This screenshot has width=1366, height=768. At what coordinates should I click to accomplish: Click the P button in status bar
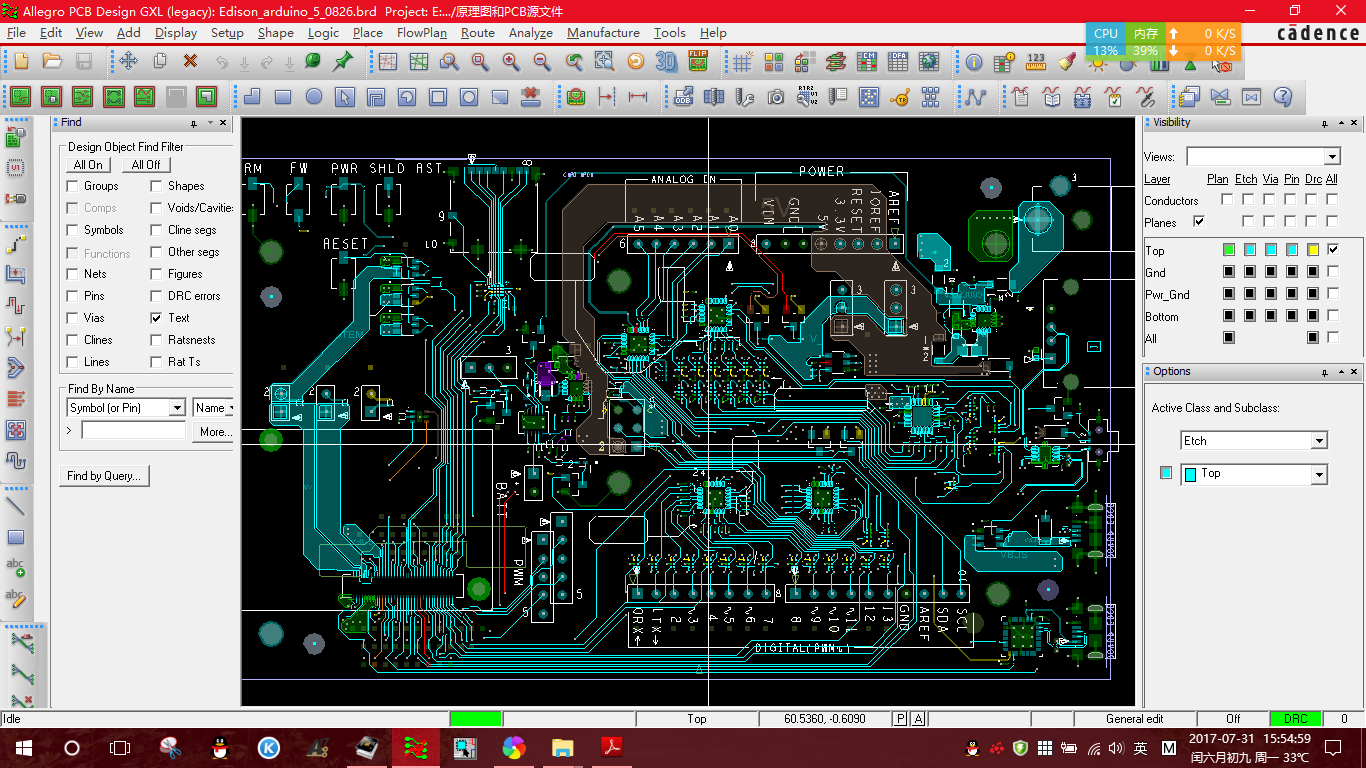tap(900, 719)
